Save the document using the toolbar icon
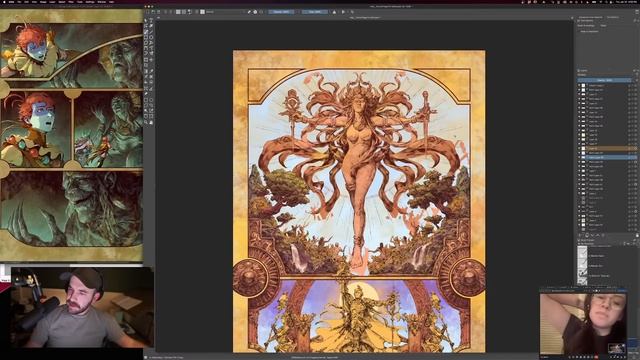The width and height of the screenshot is (640, 360). coord(158,12)
